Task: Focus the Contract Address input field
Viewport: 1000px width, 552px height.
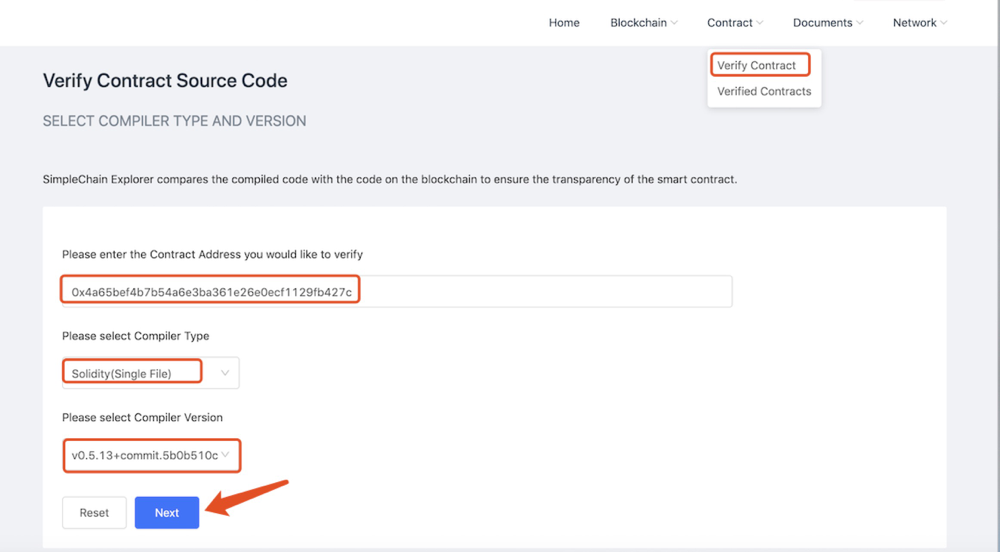Action: (x=396, y=292)
